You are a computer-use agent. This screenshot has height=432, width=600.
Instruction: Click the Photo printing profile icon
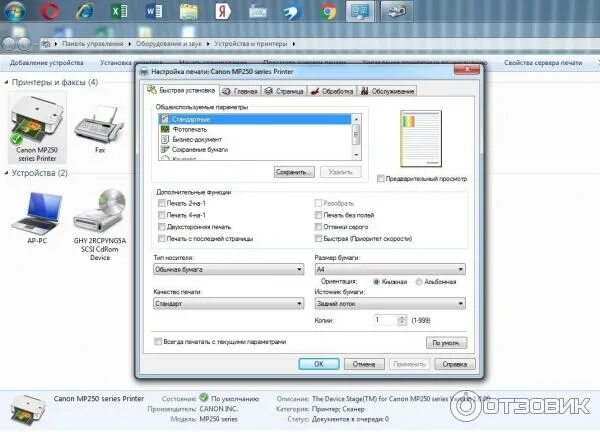[x=165, y=129]
